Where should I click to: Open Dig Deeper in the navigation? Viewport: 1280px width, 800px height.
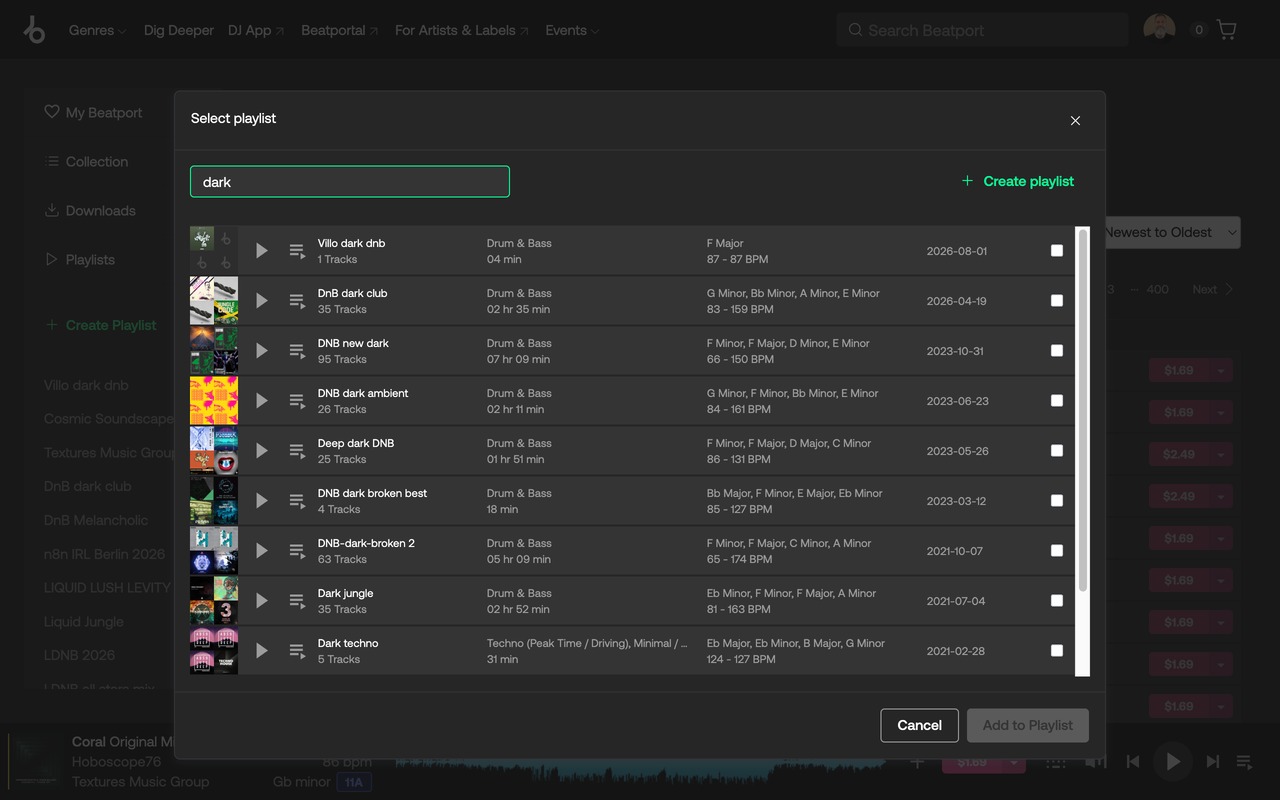tap(179, 30)
